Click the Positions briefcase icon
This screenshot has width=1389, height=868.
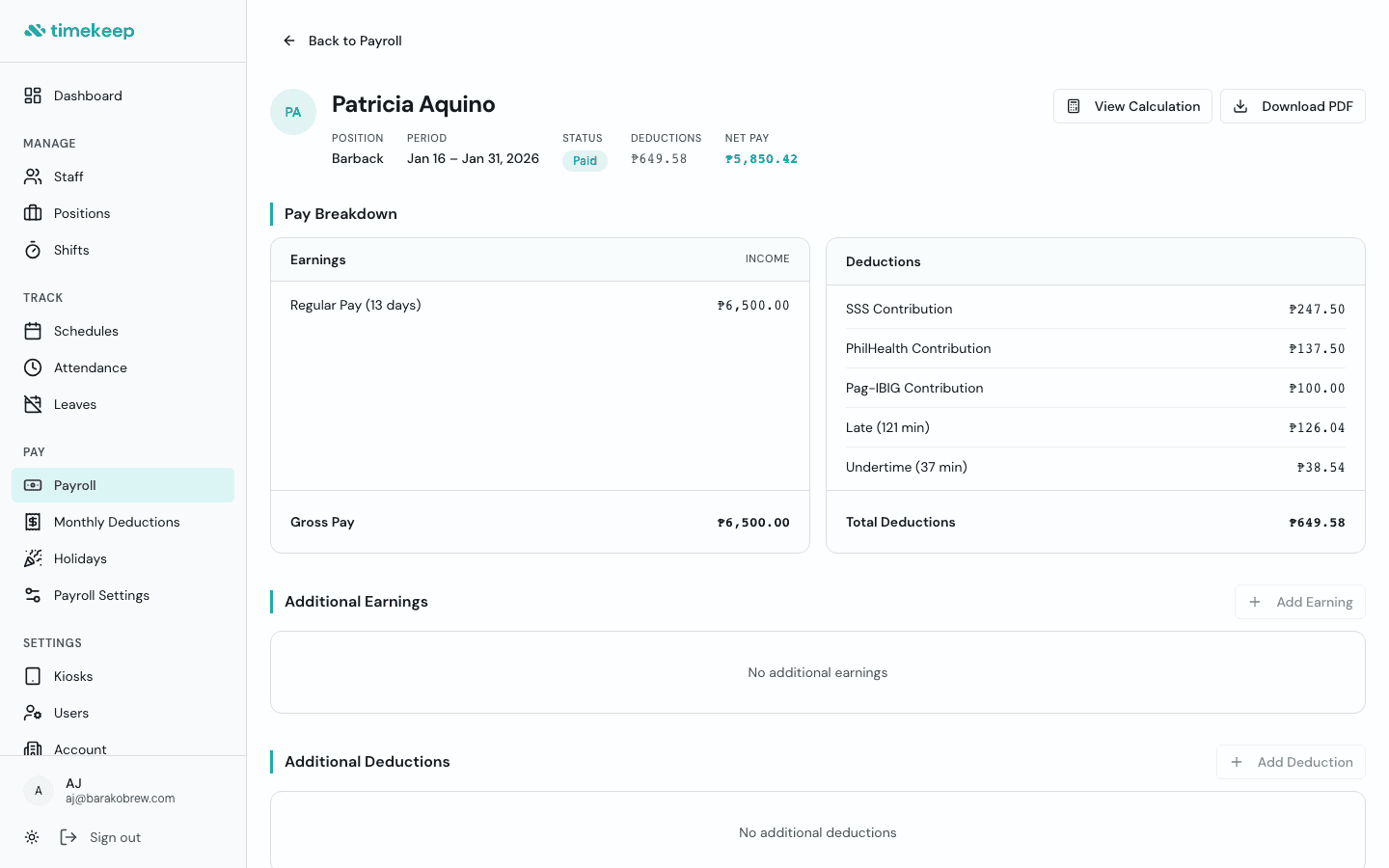[32, 213]
